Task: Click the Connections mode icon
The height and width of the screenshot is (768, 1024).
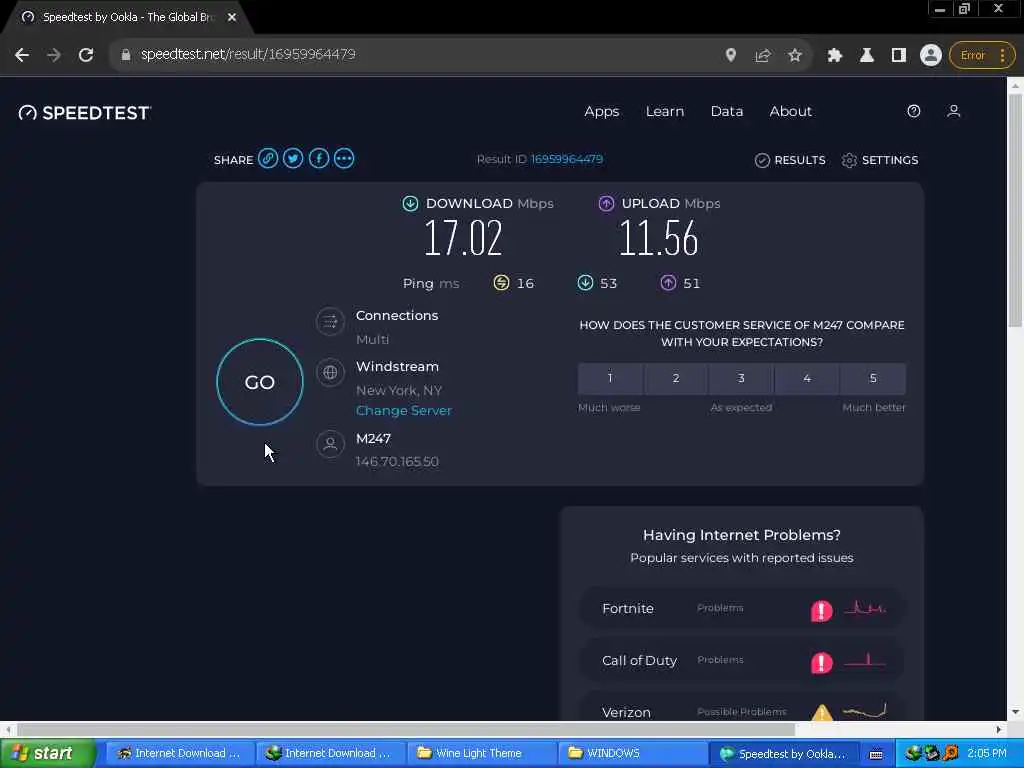Action: (x=330, y=321)
